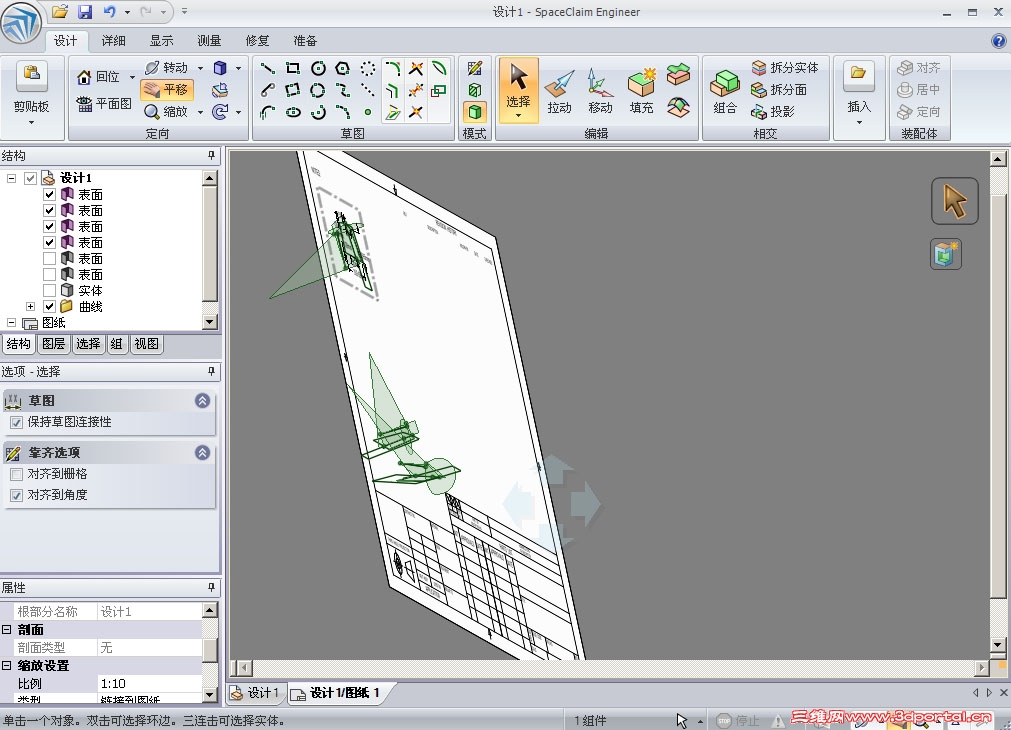Check the fifth 表面 item checkbox
The height and width of the screenshot is (730, 1011).
coord(49,258)
